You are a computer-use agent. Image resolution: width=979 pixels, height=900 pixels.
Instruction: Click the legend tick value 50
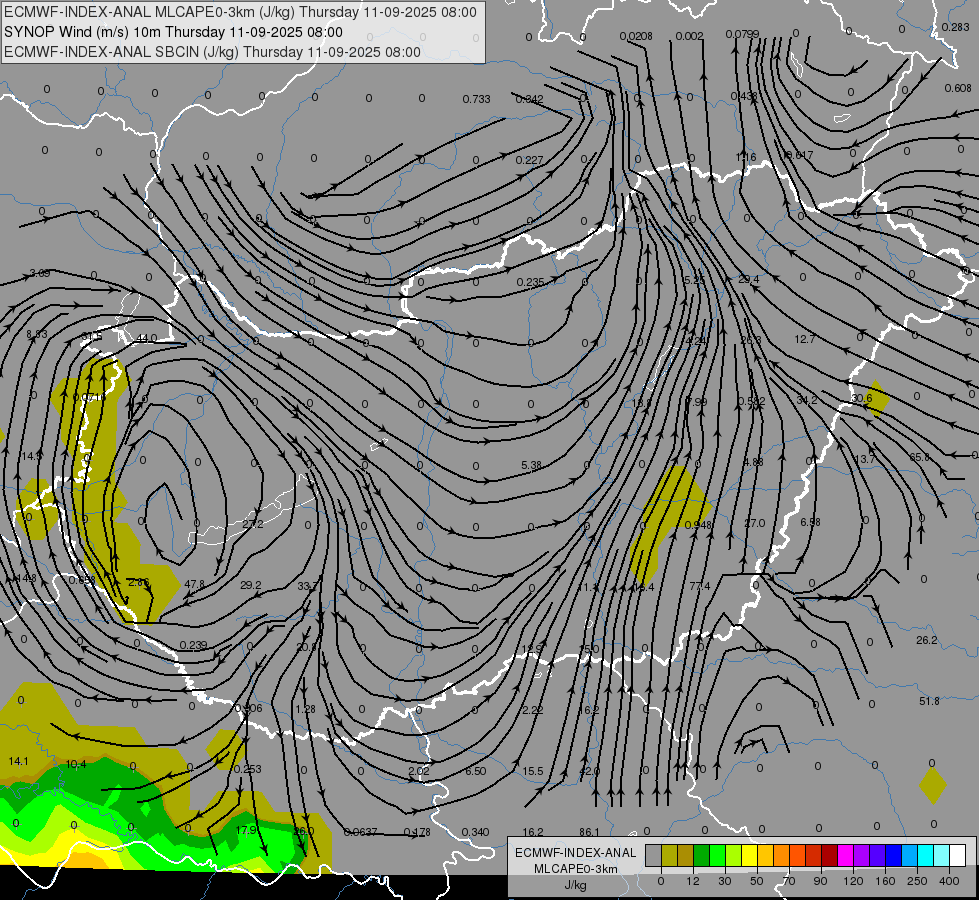click(x=757, y=881)
